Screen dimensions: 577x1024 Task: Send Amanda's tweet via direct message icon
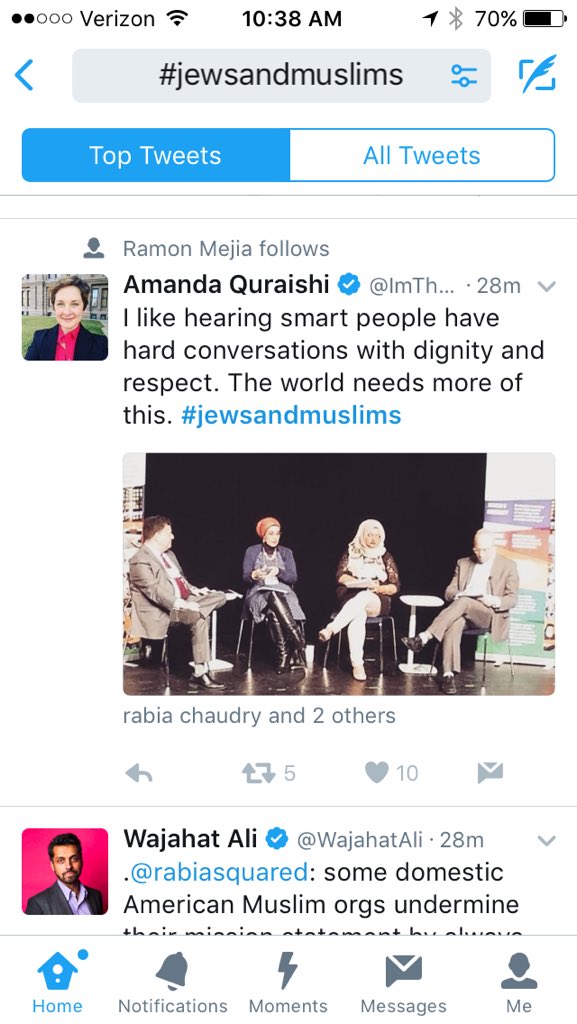point(490,773)
